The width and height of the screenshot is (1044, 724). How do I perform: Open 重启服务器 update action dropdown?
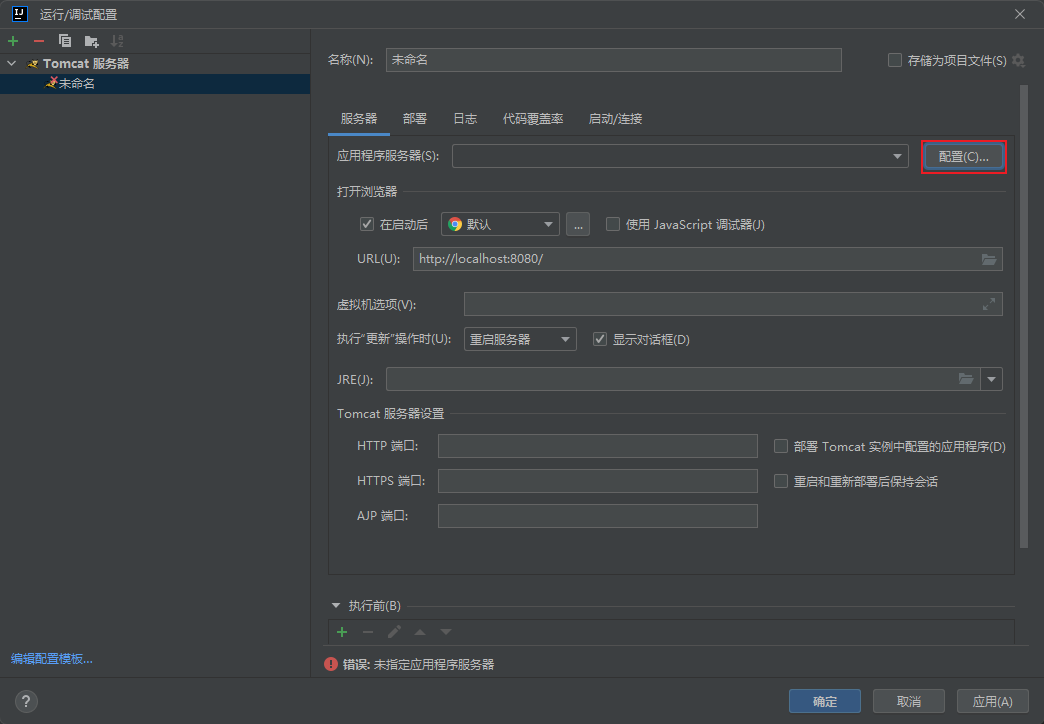520,340
